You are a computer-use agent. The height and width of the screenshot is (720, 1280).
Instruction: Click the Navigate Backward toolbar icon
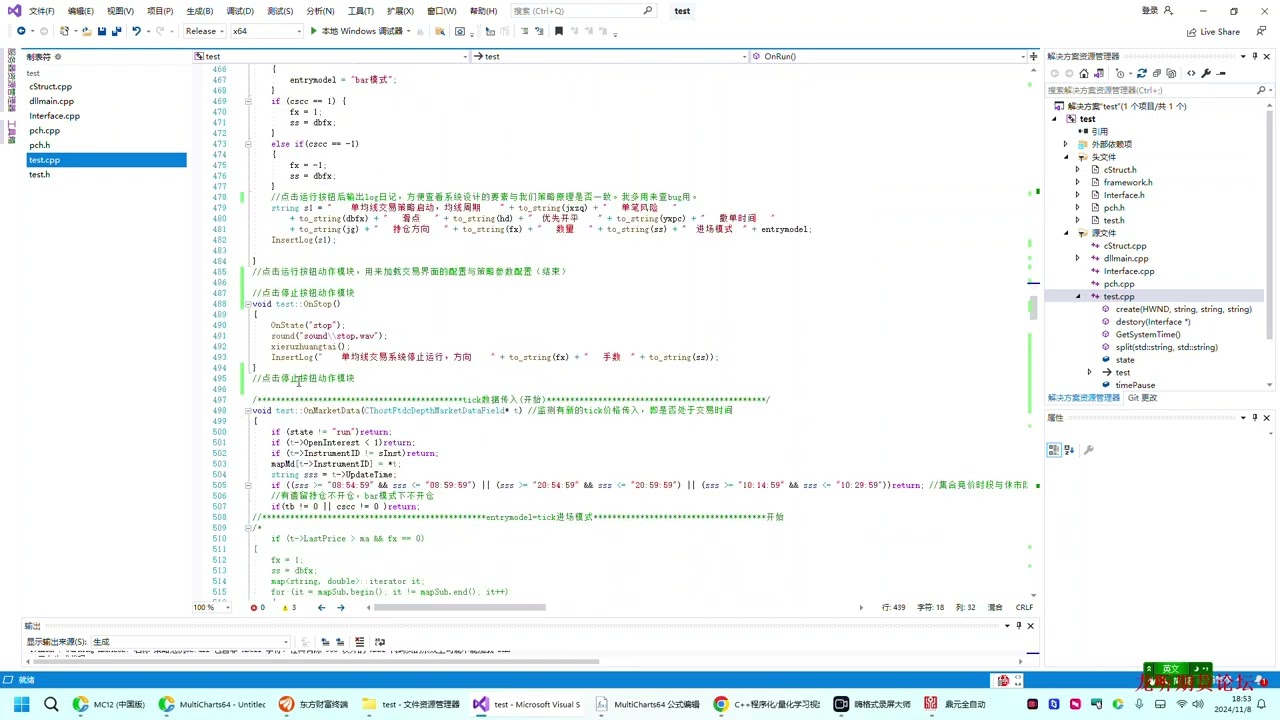tap(21, 31)
